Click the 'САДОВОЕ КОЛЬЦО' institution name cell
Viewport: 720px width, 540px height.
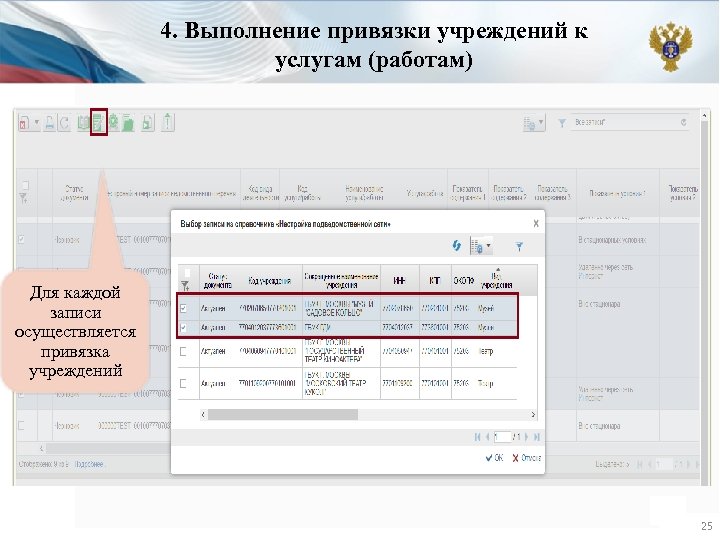point(341,309)
